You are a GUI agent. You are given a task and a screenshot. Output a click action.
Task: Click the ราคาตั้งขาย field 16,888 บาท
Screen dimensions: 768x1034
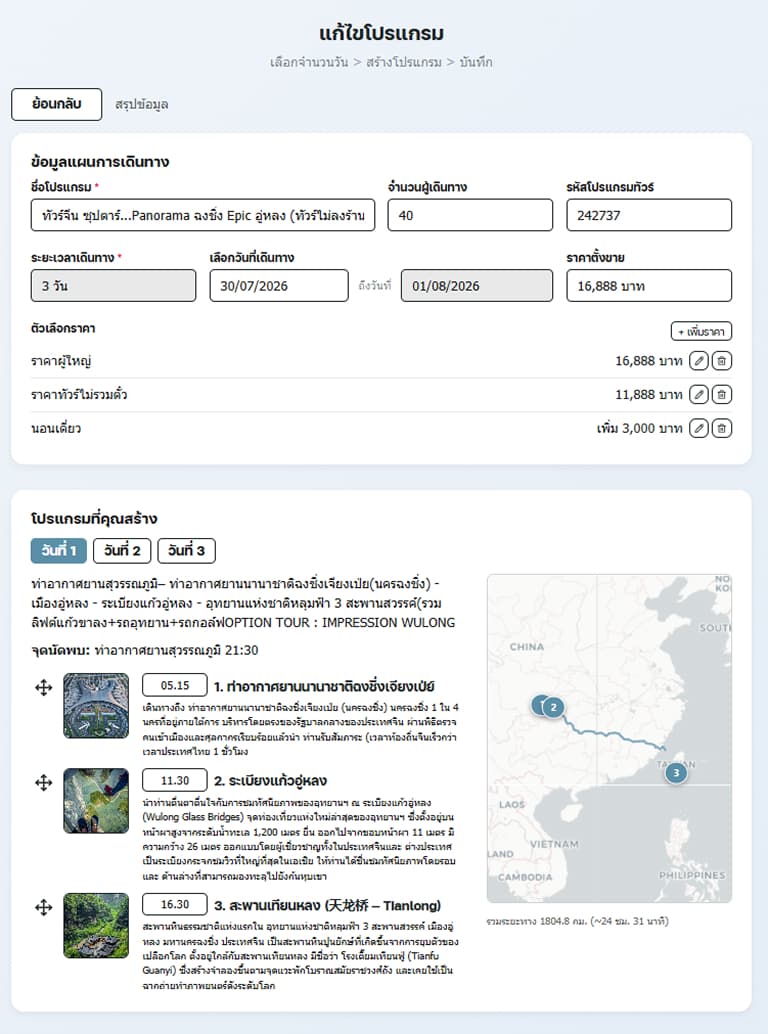(x=649, y=286)
